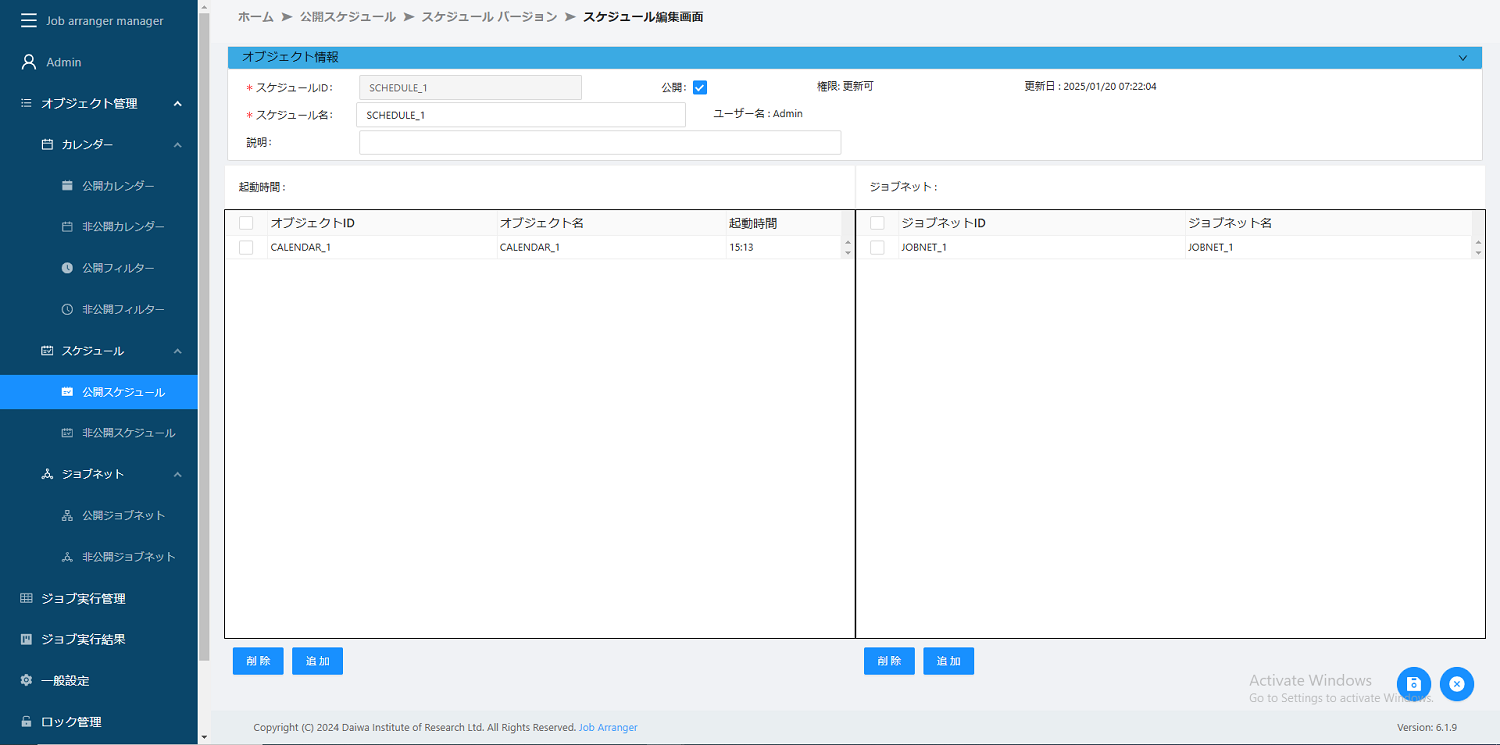Click 削除 button under ジョブネット table
Image resolution: width=1500 pixels, height=745 pixels.
point(889,661)
